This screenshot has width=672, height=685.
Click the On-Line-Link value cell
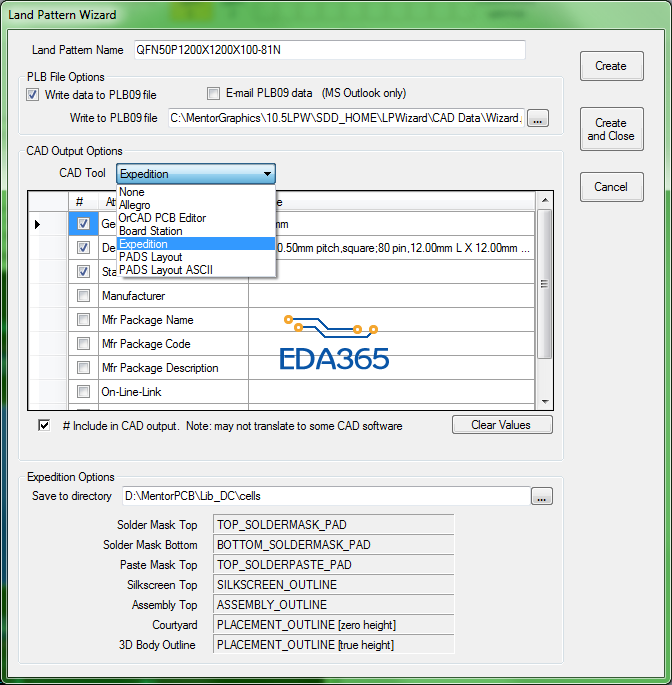coord(391,391)
